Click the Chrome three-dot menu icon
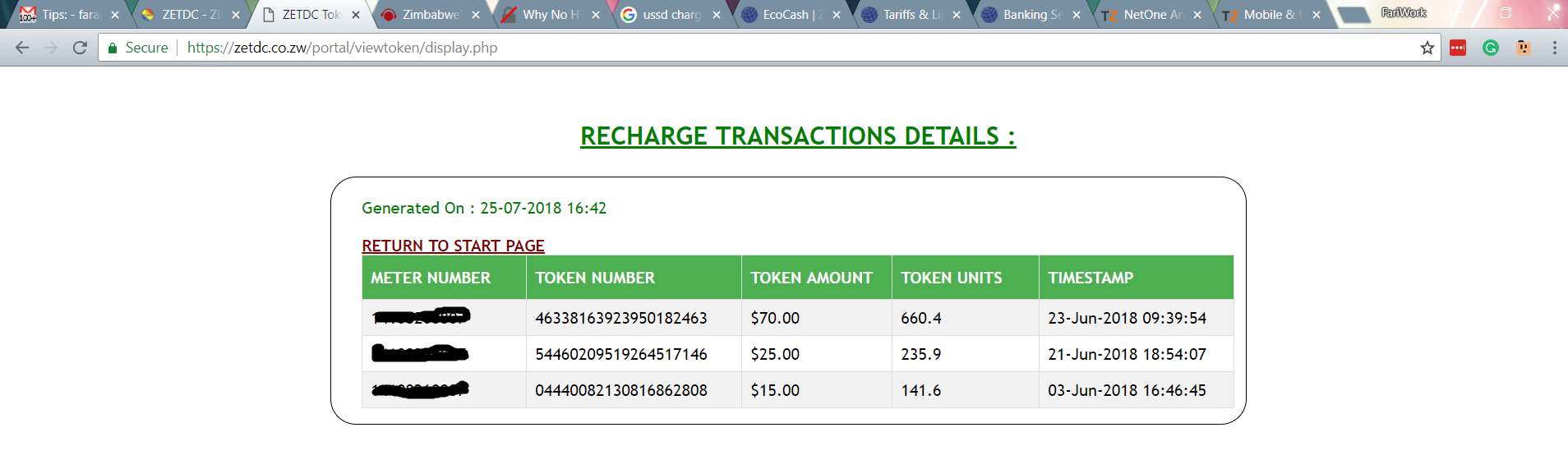The height and width of the screenshot is (469, 1568). click(1554, 48)
